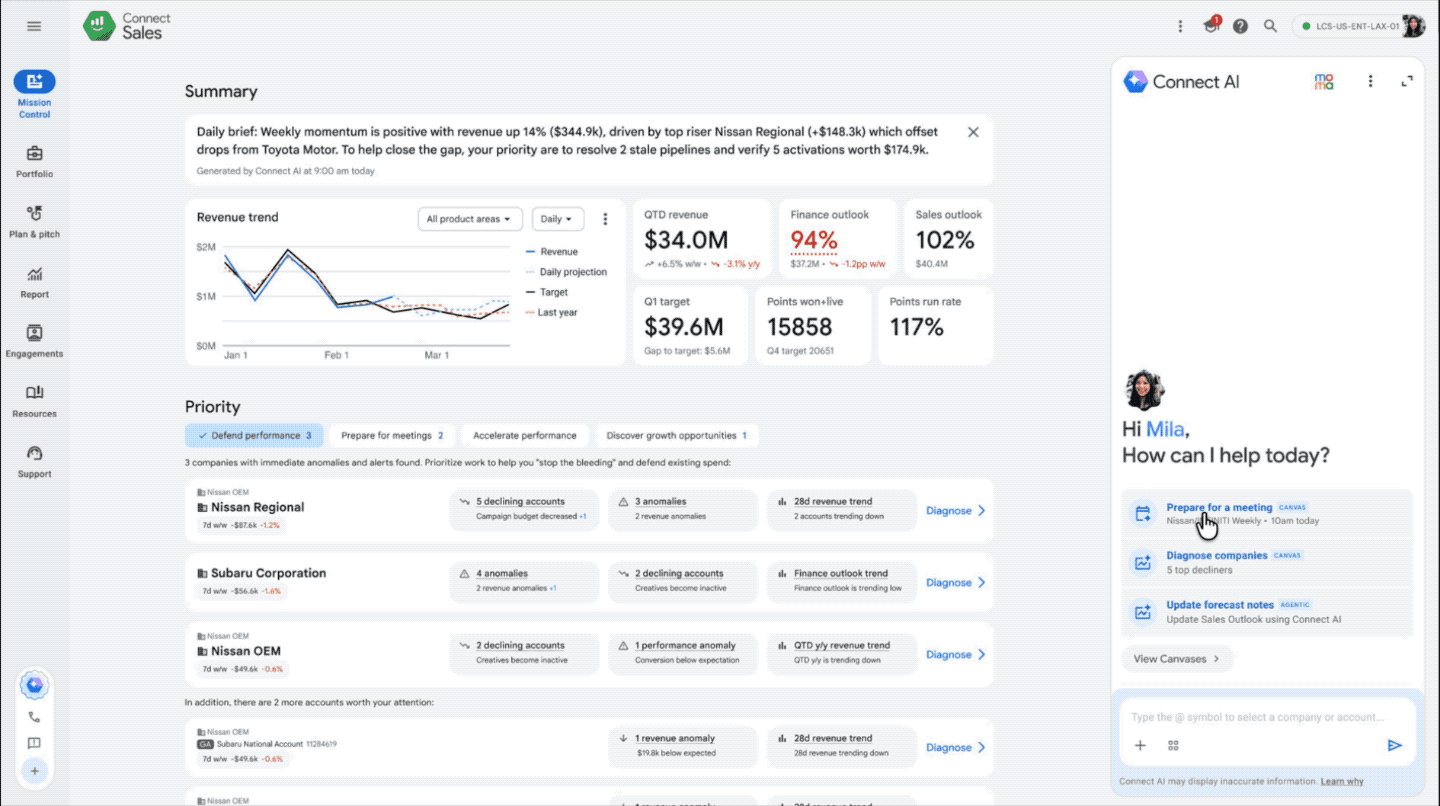Toggle the Defend performance filter chip
This screenshot has width=1440, height=806.
pos(254,436)
